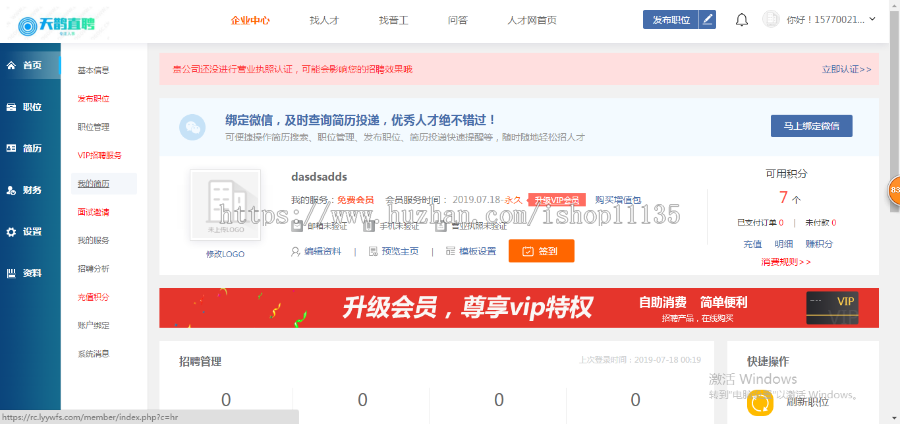Click the orange refresh job icon
Image resolution: width=900 pixels, height=424 pixels.
point(760,402)
